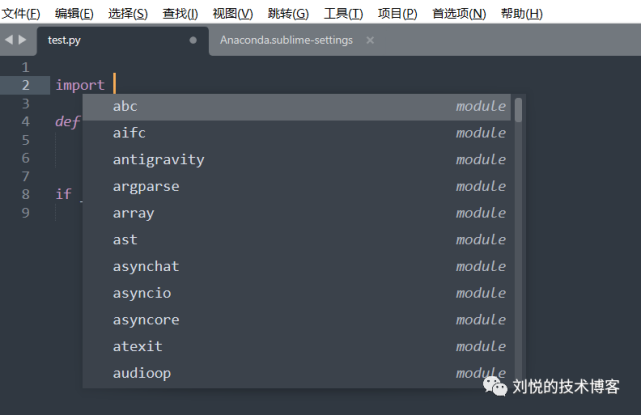Screen dimensions: 641x415
Task: Pick array module suggestion
Action: (296, 213)
